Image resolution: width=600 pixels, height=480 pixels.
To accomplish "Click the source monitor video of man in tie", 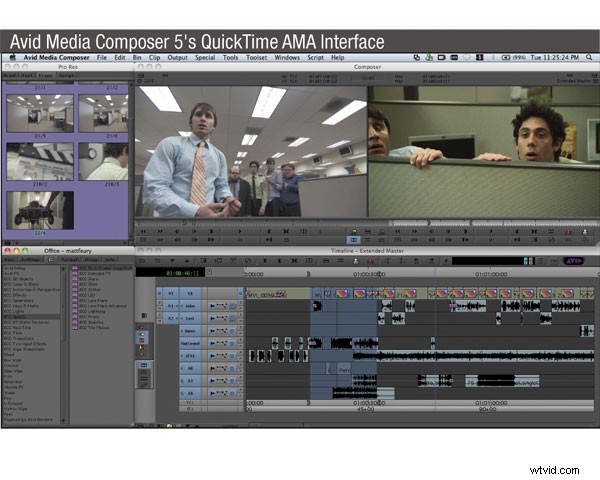I will [251, 151].
